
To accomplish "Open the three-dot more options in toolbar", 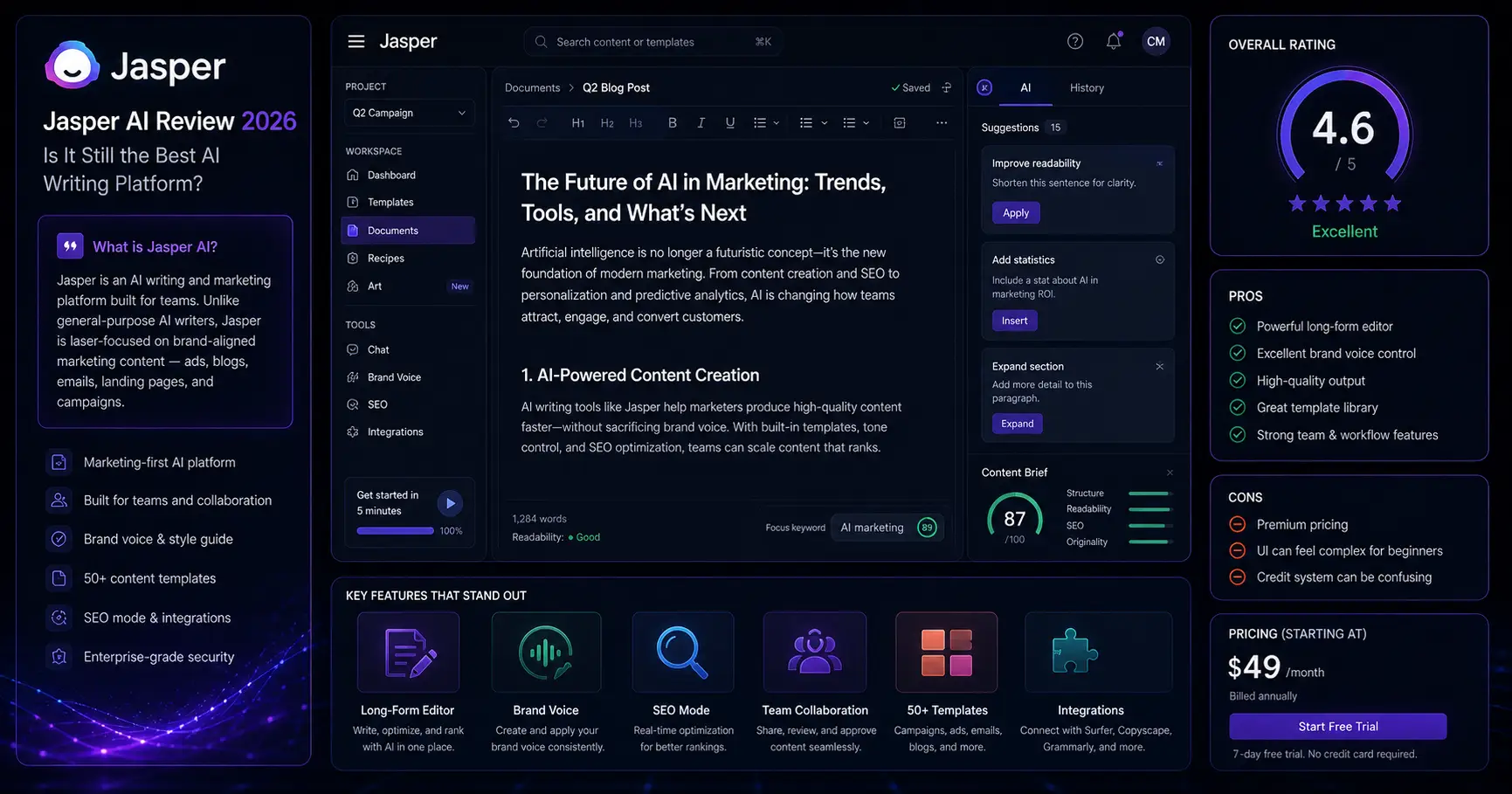I will click(942, 123).
